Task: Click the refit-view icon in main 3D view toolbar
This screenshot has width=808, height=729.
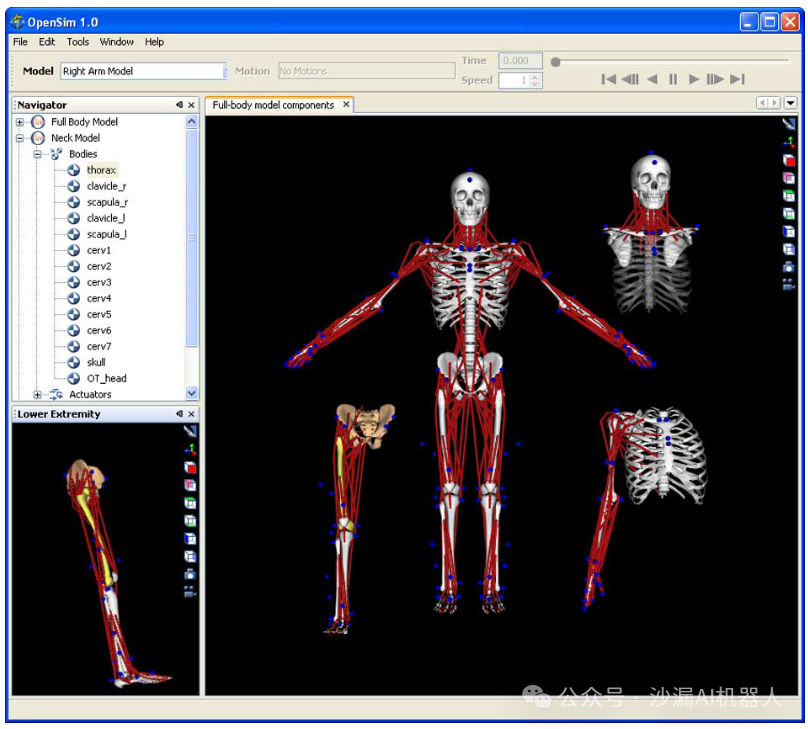Action: pos(788,124)
